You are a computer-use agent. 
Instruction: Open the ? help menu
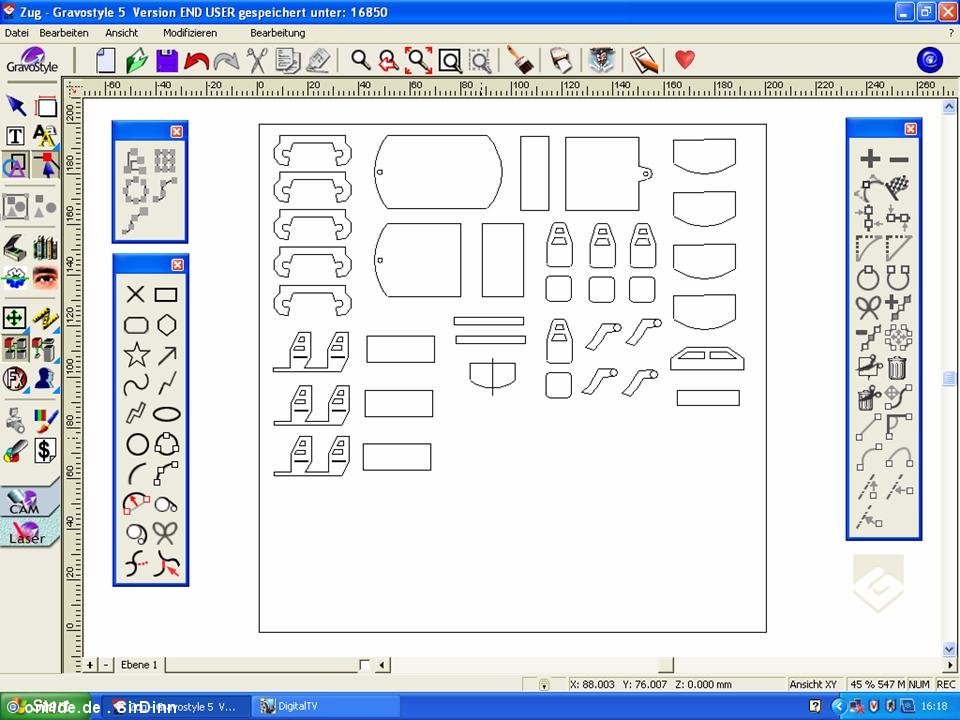click(951, 33)
